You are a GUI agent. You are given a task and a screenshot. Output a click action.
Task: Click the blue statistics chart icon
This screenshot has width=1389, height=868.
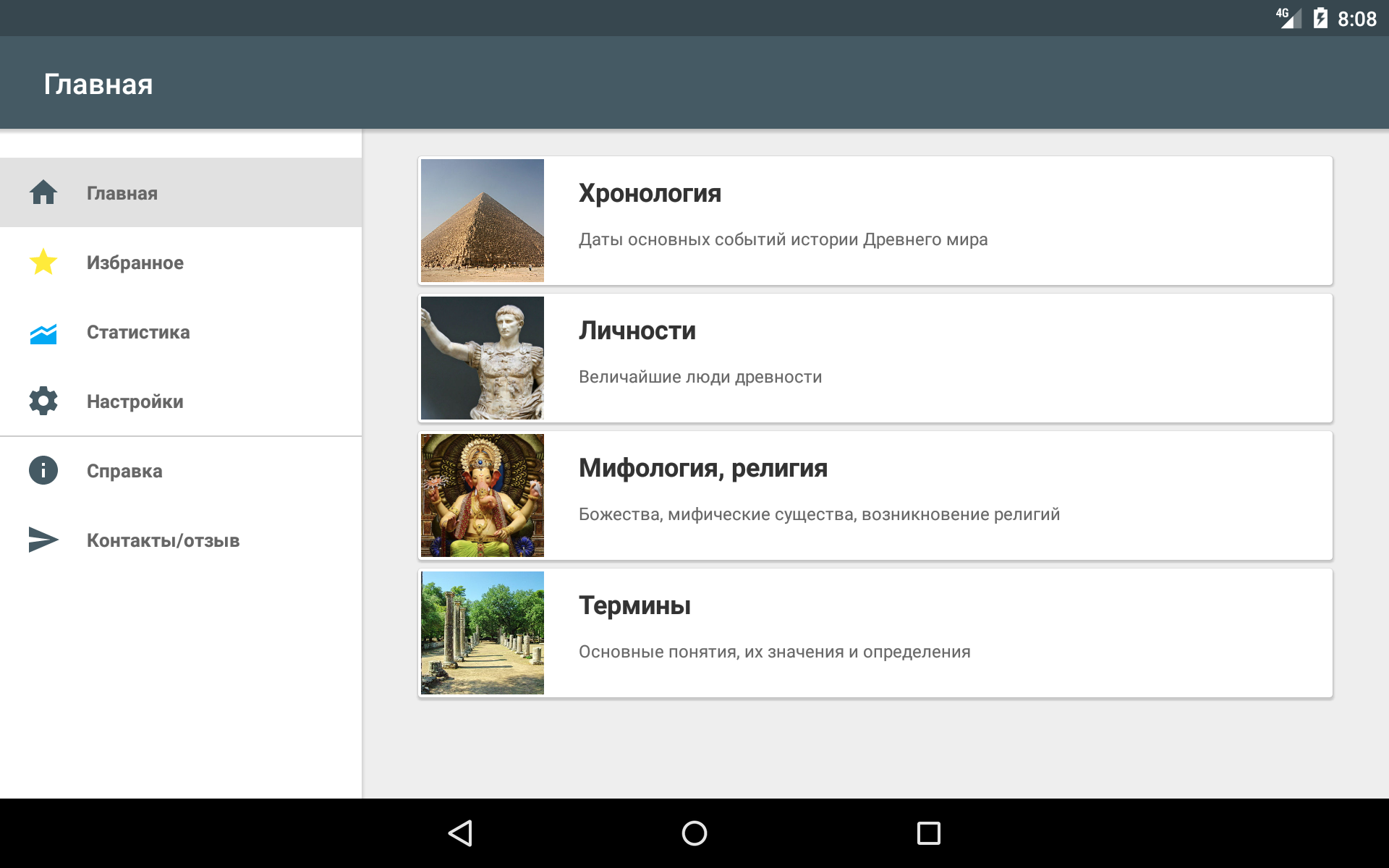[x=43, y=333]
